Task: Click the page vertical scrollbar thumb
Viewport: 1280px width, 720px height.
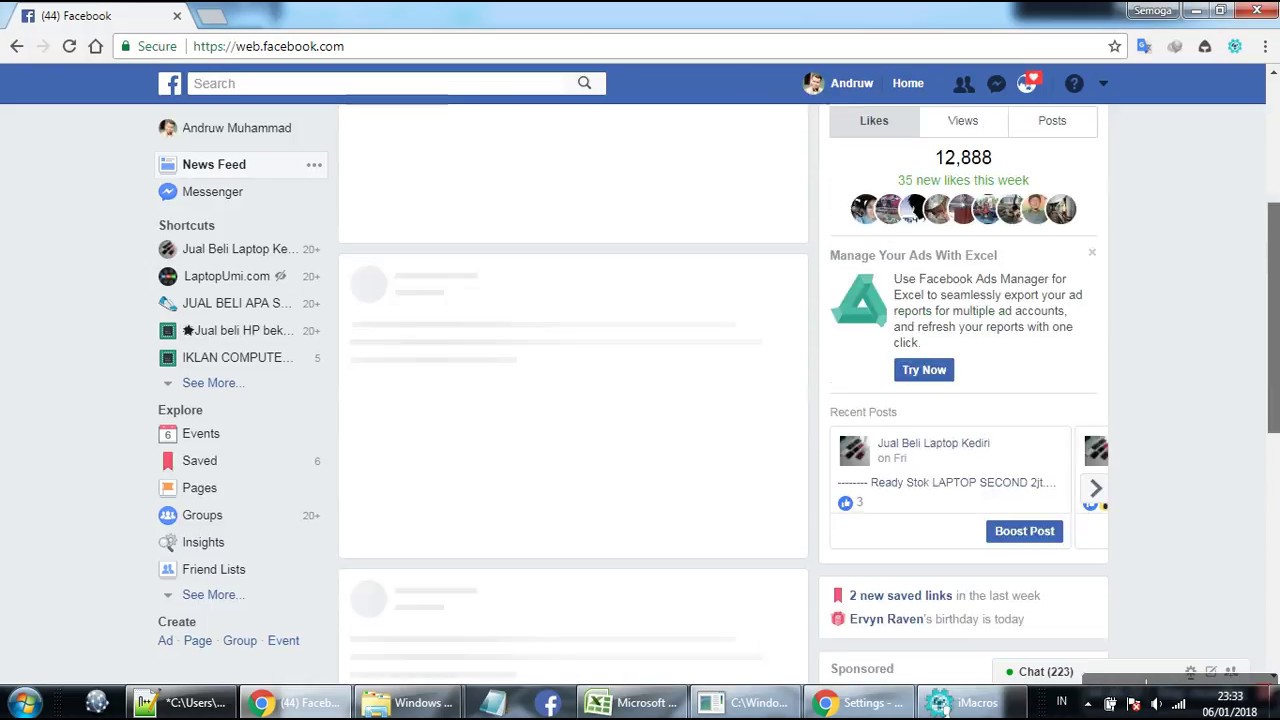Action: click(1273, 317)
